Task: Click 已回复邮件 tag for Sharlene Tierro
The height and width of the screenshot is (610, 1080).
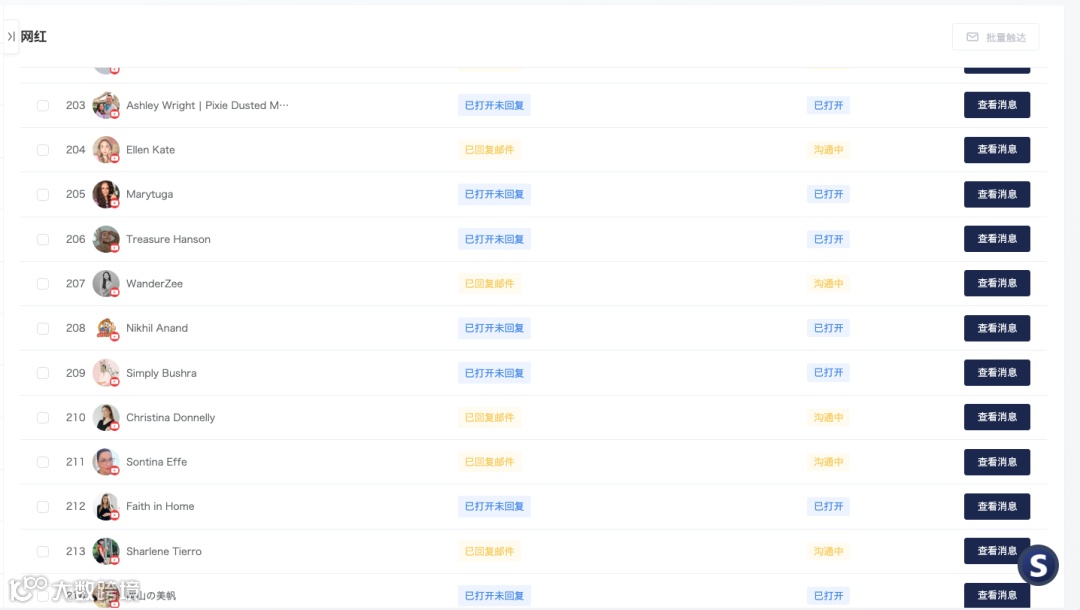Action: point(489,551)
